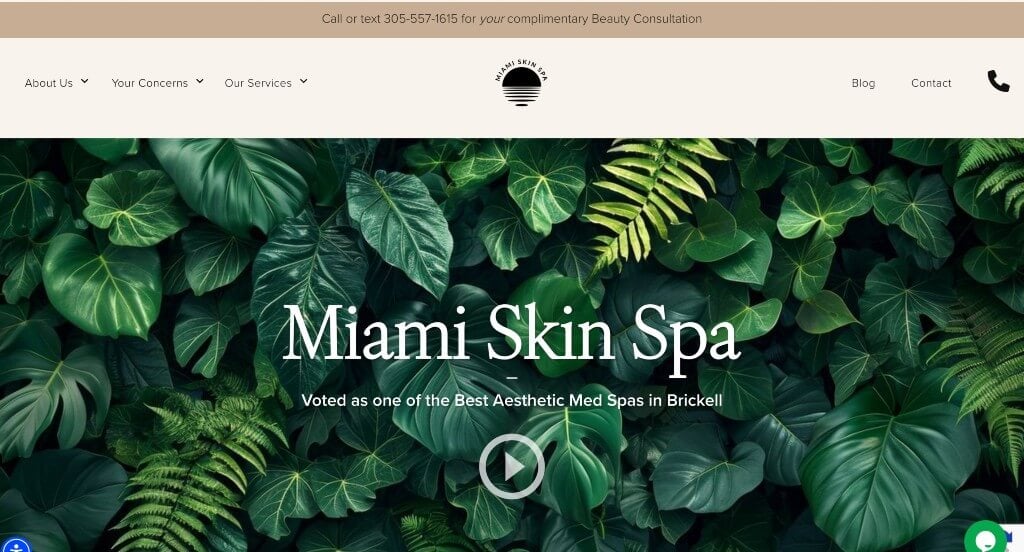
Task: Click the word 'your' in top banner
Action: tap(492, 19)
